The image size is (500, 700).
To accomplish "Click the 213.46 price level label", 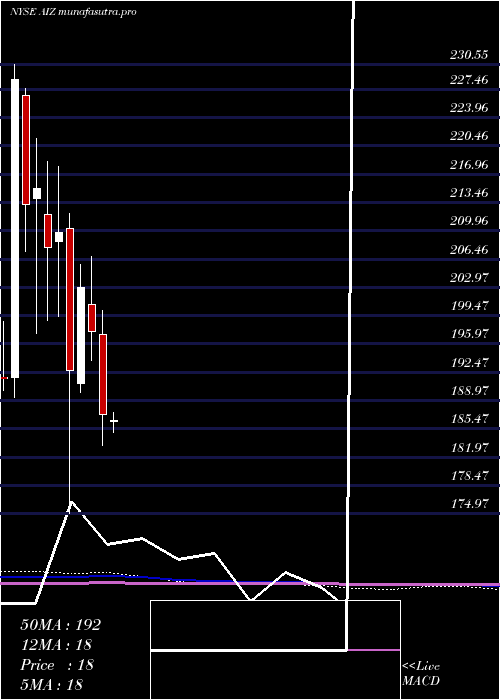I will tap(469, 193).
